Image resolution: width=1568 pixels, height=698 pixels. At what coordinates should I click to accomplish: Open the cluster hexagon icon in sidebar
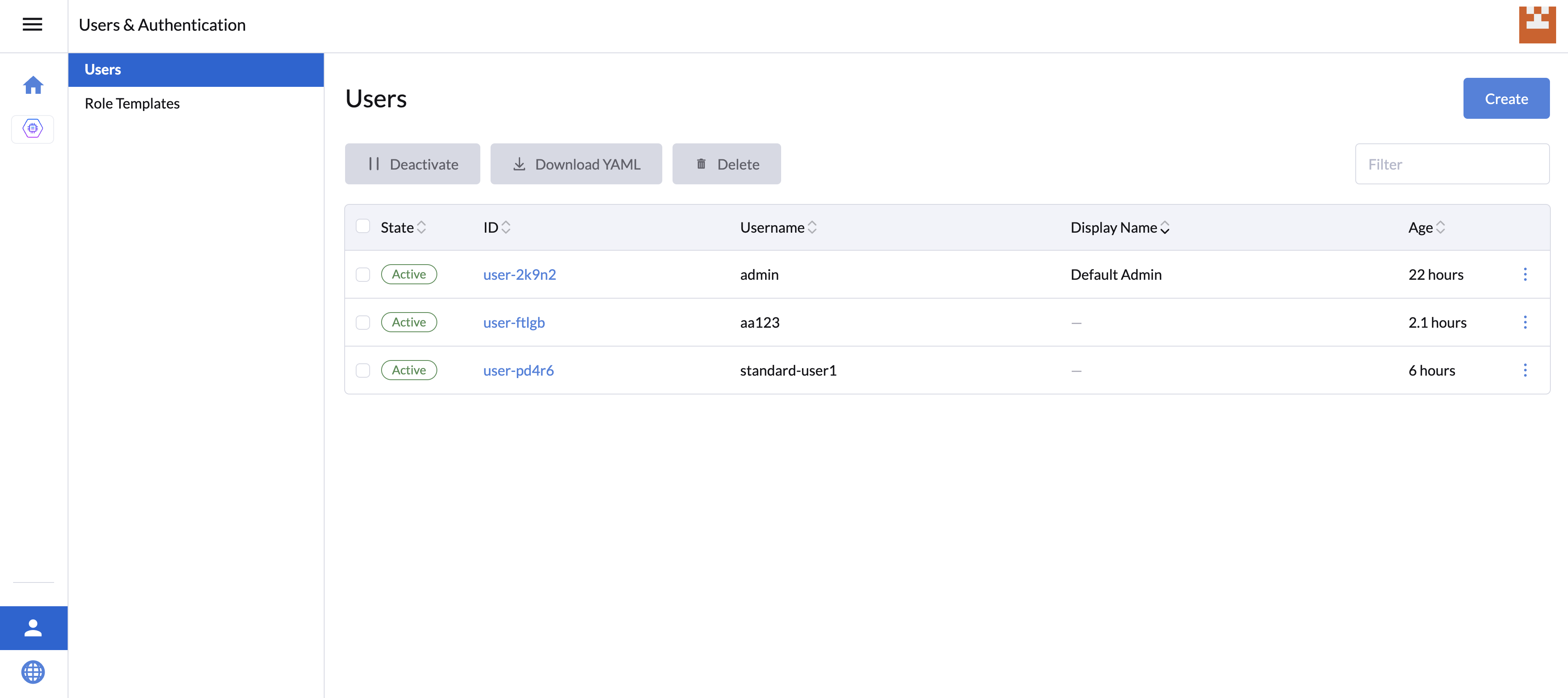coord(33,128)
